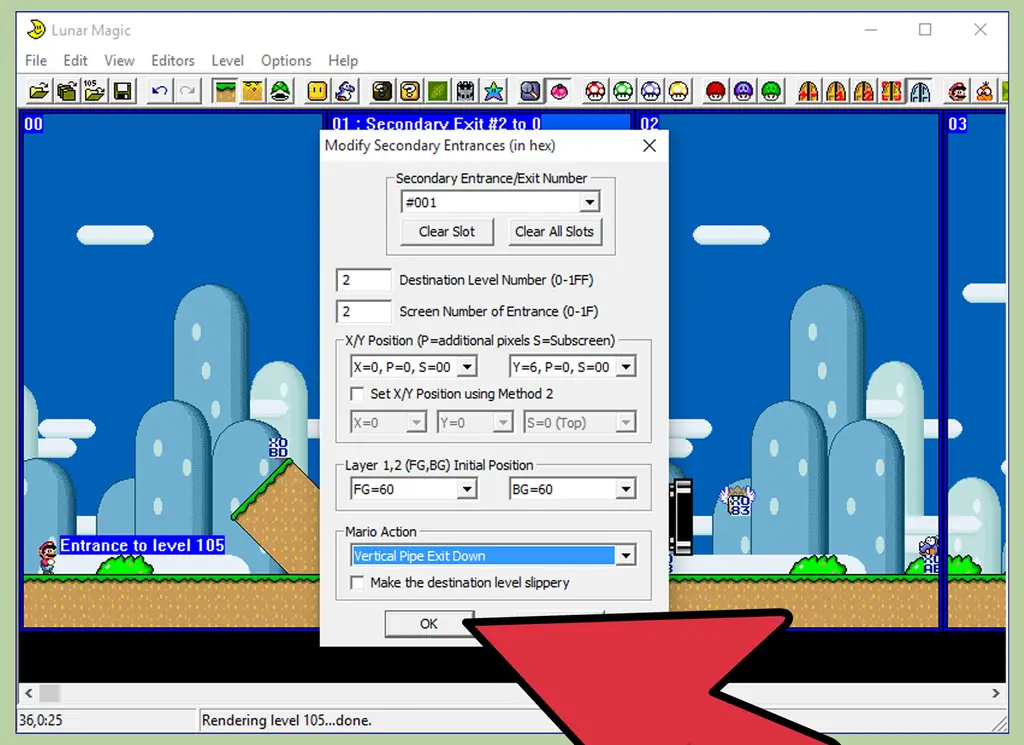Save level with the floppy disk icon
Viewport: 1024px width, 745px height.
[x=122, y=91]
